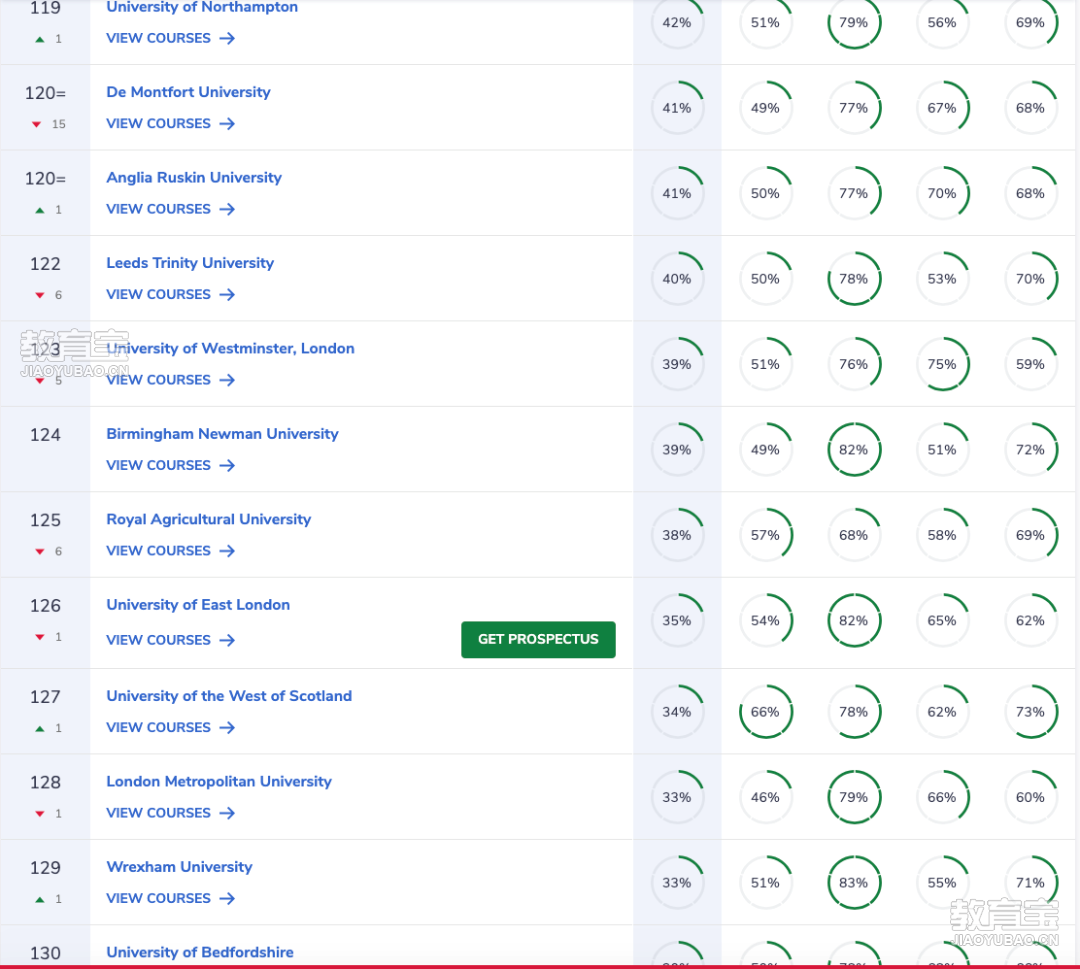Image resolution: width=1080 pixels, height=969 pixels.
Task: Click VIEW COURSES under Birmingham Newman University
Action: point(170,466)
